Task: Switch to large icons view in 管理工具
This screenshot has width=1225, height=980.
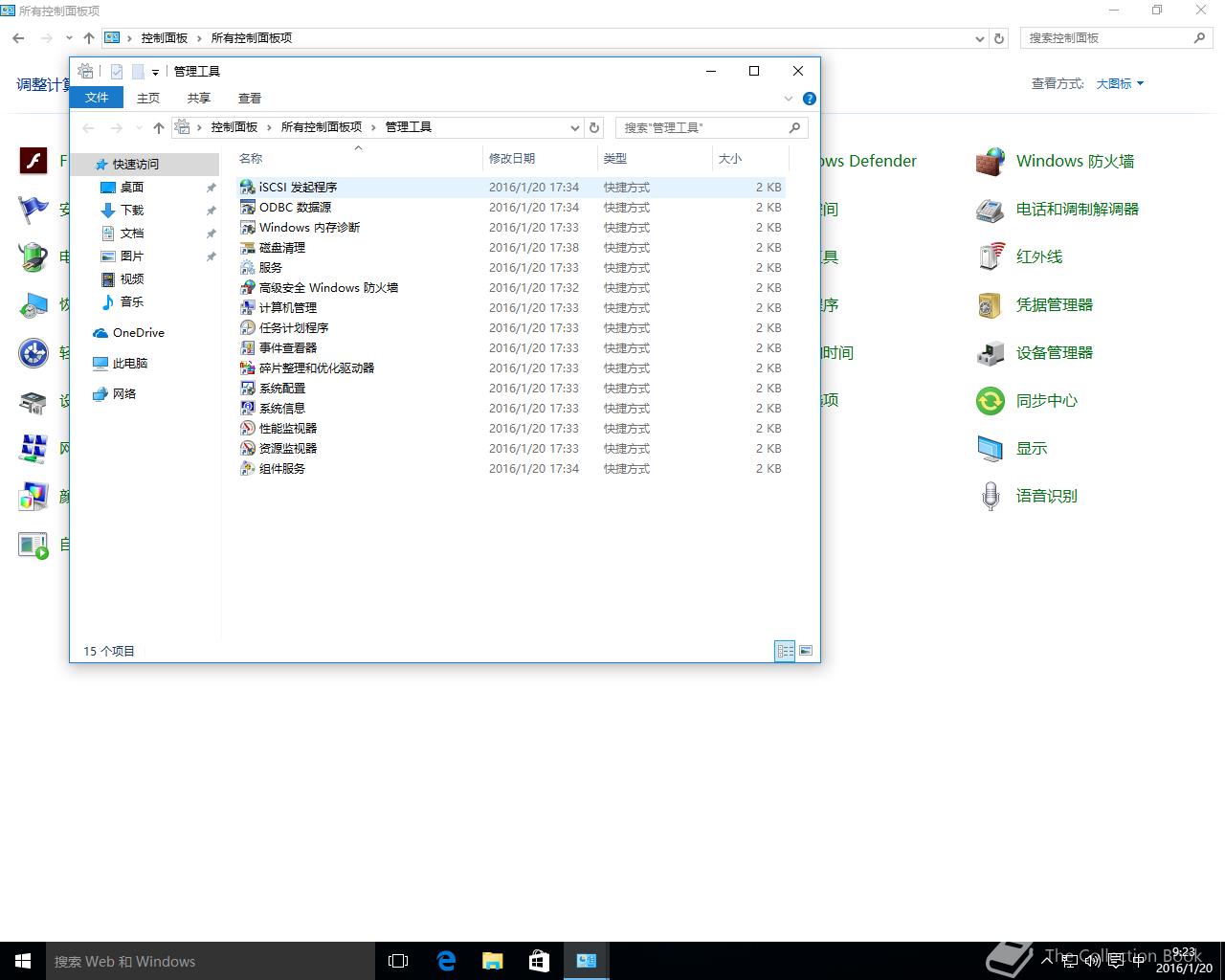Action: [x=806, y=651]
